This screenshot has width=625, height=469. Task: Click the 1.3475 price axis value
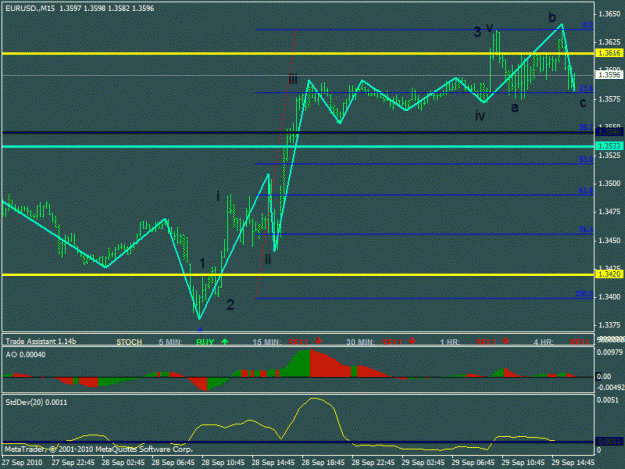610,212
